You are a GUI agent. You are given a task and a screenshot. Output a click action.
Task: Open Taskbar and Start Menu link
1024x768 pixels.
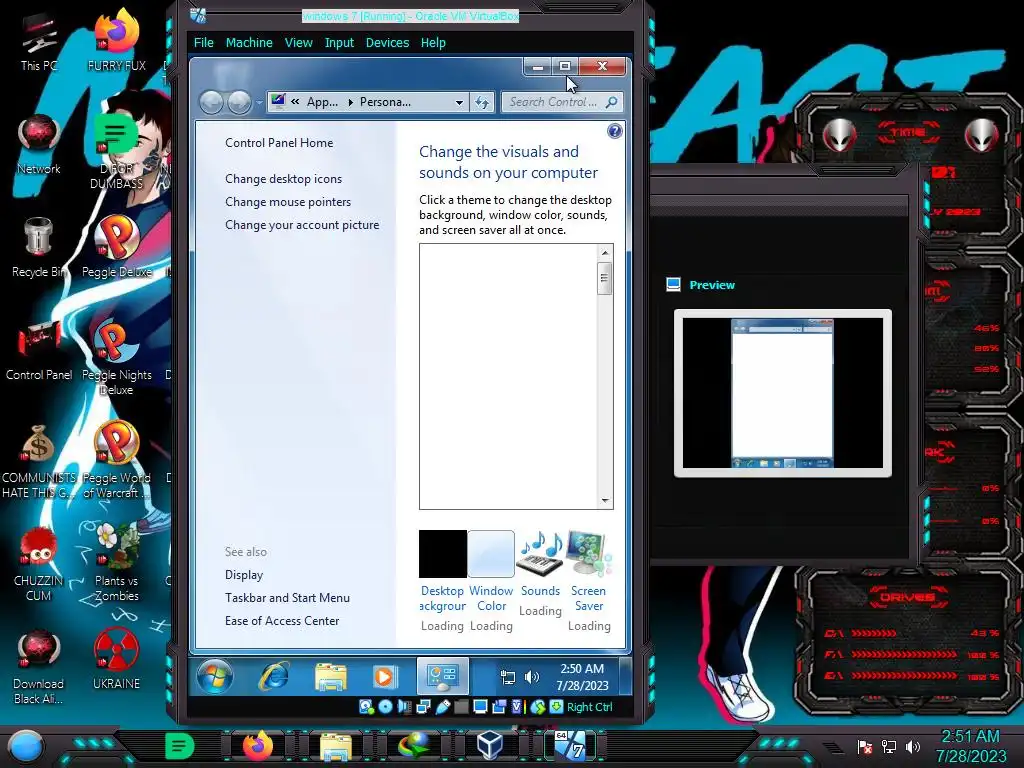pyautogui.click(x=287, y=598)
